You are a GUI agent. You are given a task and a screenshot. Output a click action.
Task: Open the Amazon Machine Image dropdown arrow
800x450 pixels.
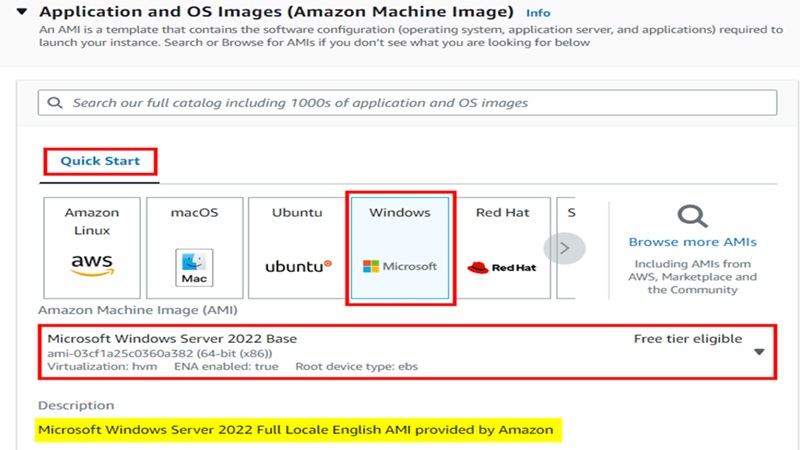pos(759,352)
